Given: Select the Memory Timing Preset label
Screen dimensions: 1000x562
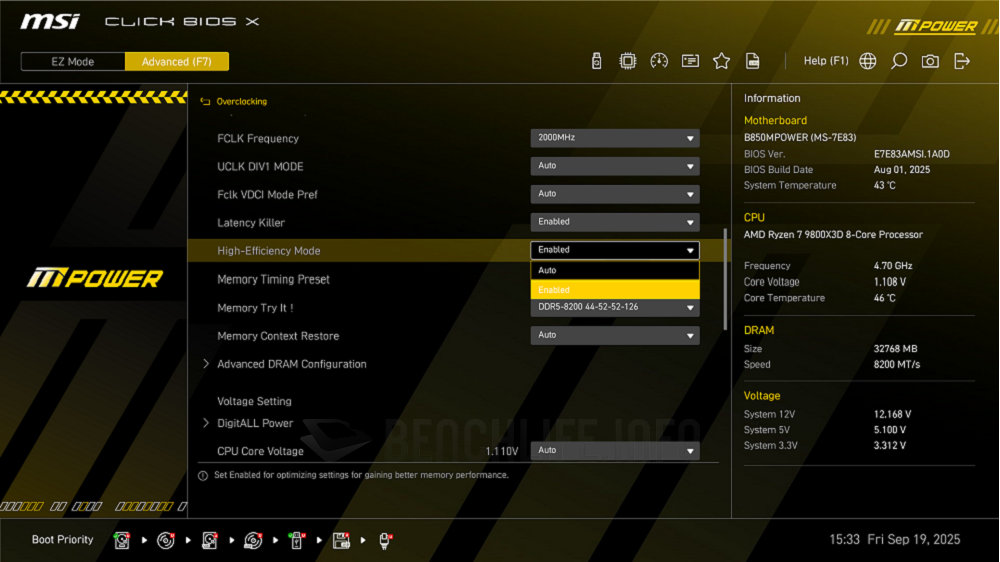Looking at the screenshot, I should (x=273, y=279).
